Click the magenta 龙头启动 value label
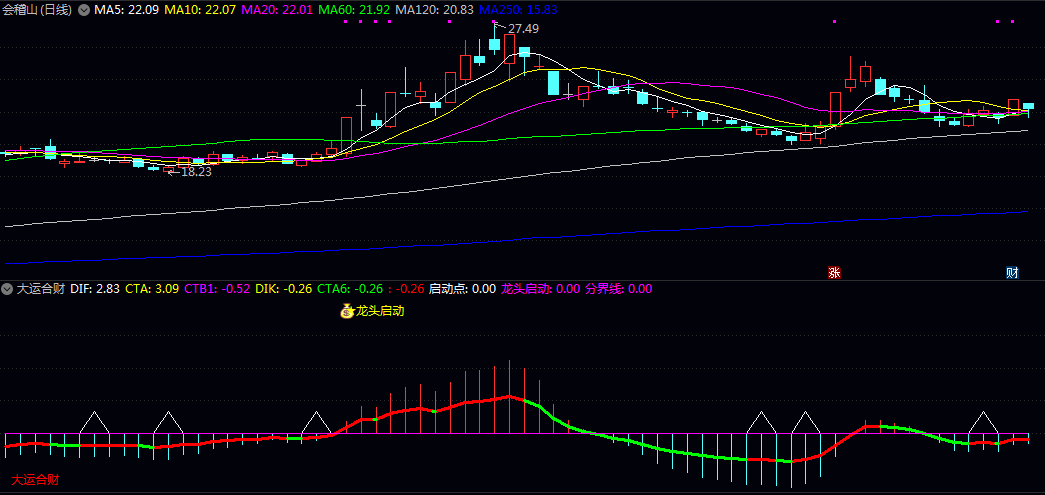The height and width of the screenshot is (495, 1045). (x=540, y=289)
